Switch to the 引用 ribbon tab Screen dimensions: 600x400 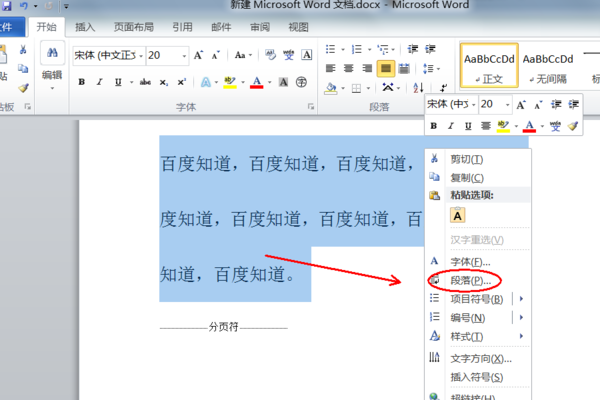182,27
